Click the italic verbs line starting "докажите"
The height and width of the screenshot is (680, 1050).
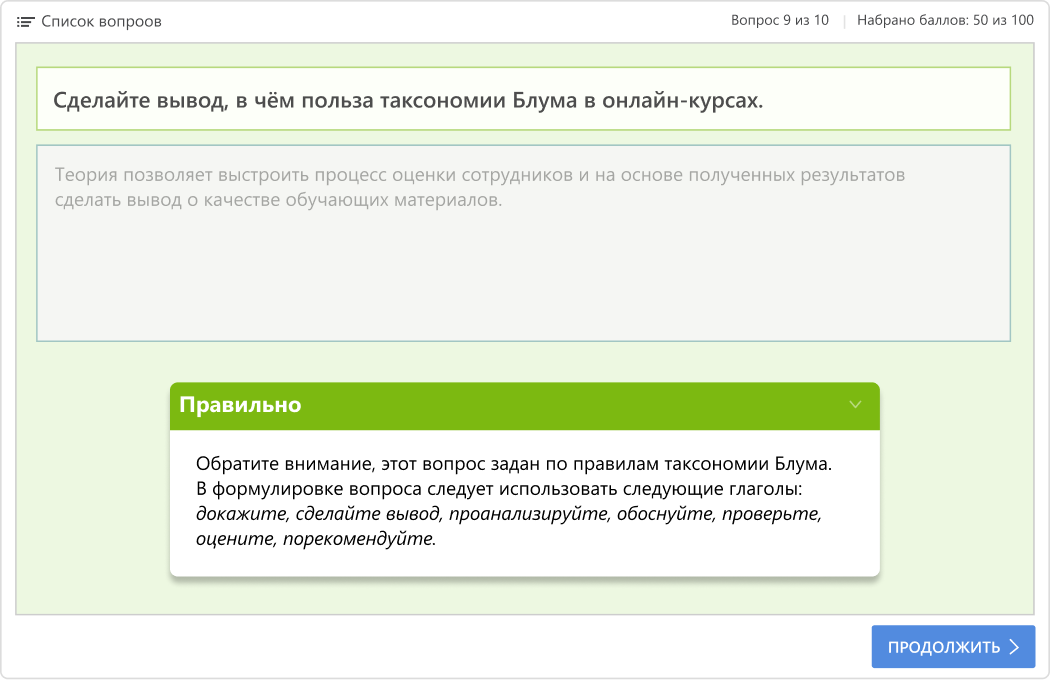[509, 514]
